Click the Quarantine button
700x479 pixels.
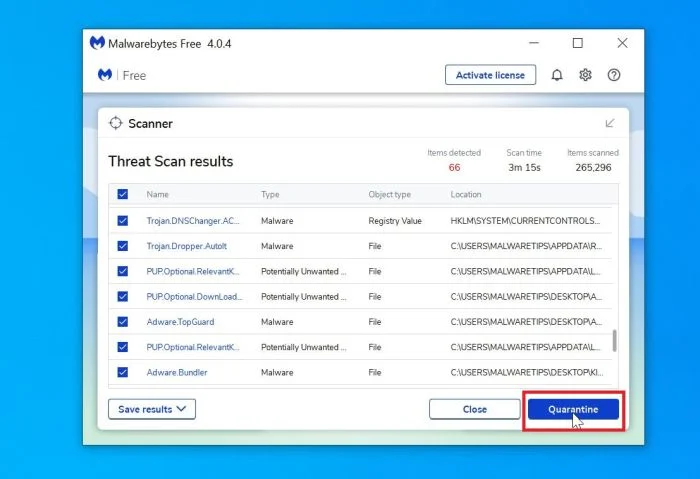[573, 409]
